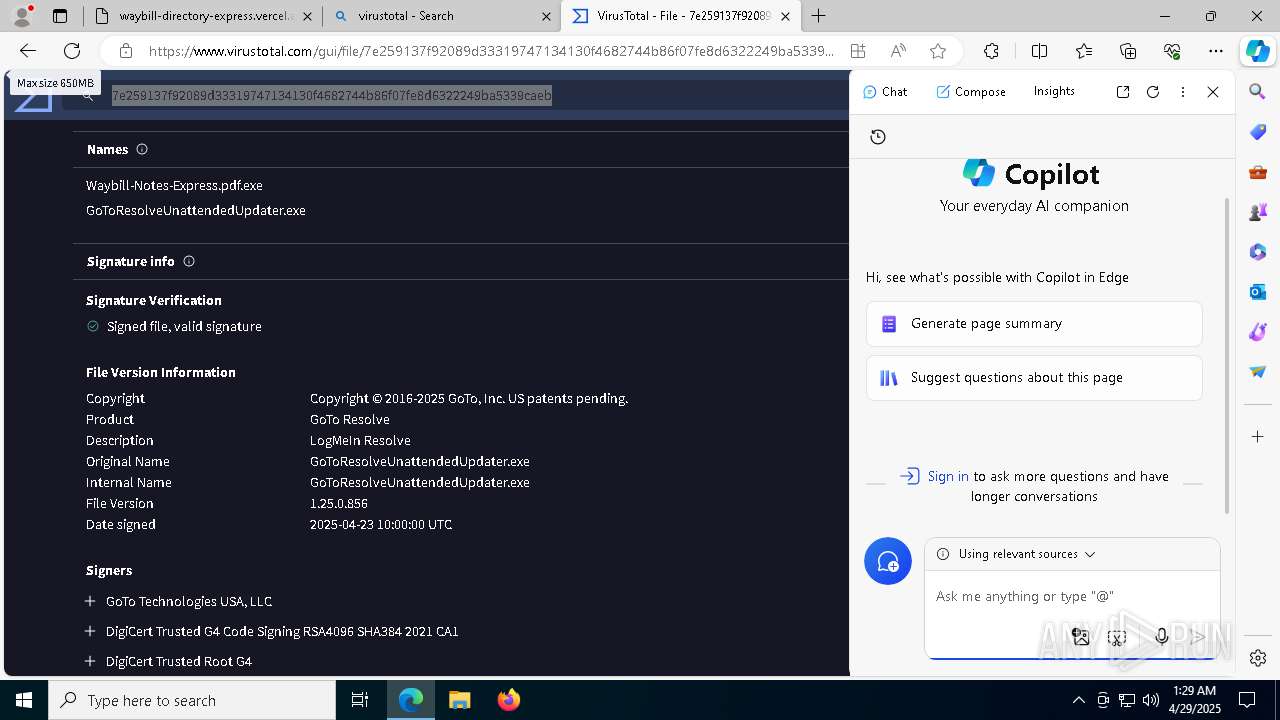Open a new browser tab
The height and width of the screenshot is (720, 1280).
(x=818, y=16)
